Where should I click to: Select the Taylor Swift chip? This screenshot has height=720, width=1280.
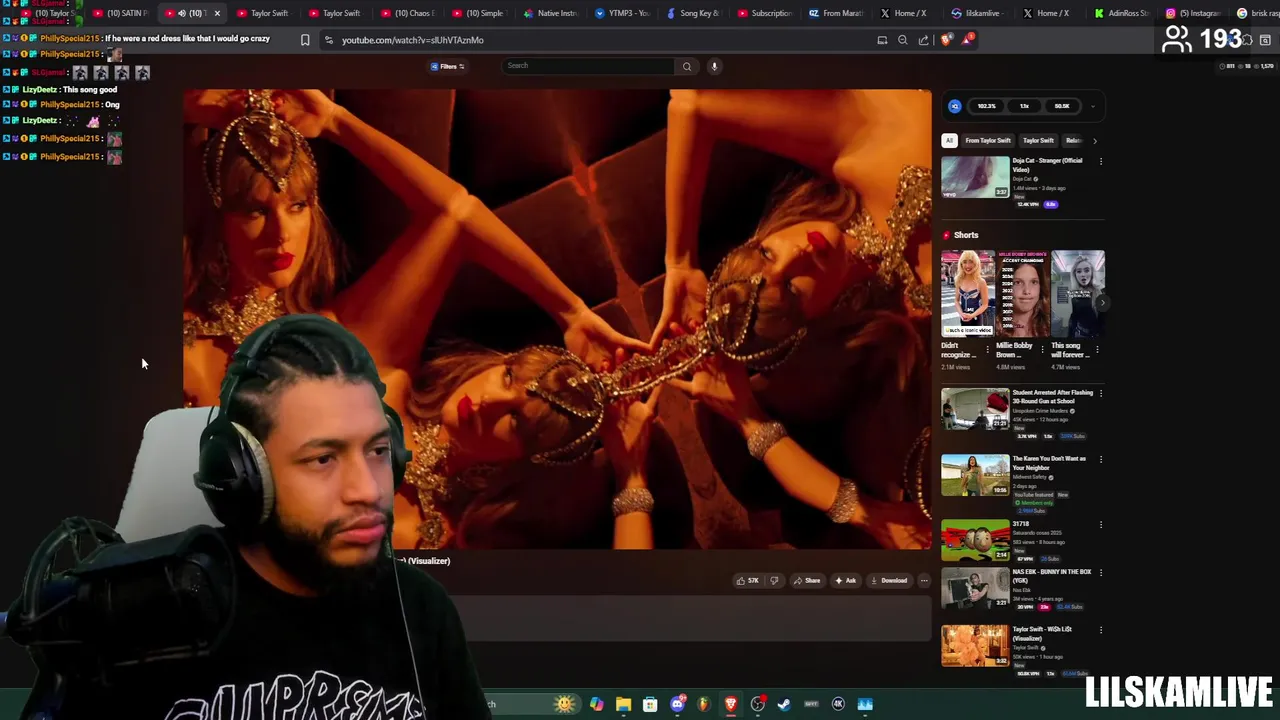pyautogui.click(x=1038, y=140)
